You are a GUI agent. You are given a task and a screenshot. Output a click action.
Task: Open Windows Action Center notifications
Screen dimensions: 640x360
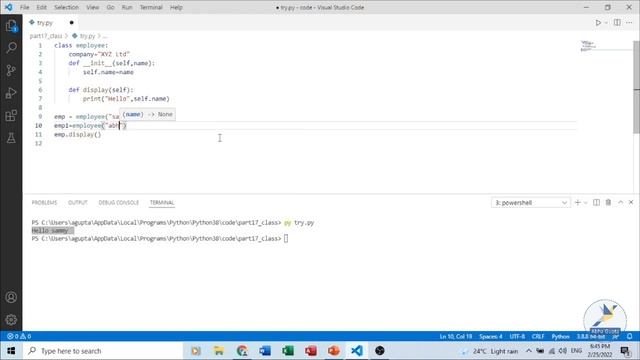pyautogui.click(x=625, y=351)
